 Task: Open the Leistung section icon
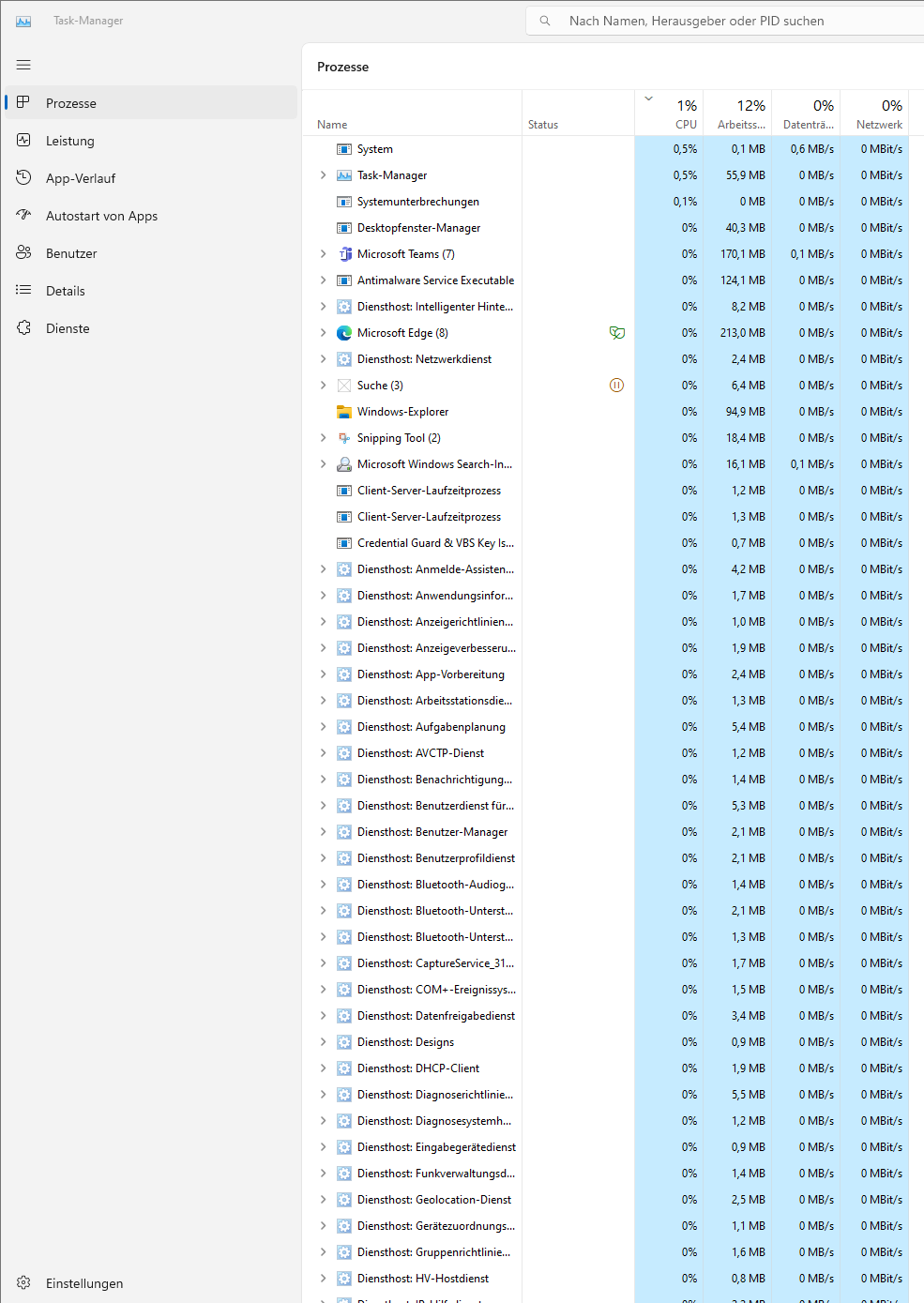coord(23,140)
